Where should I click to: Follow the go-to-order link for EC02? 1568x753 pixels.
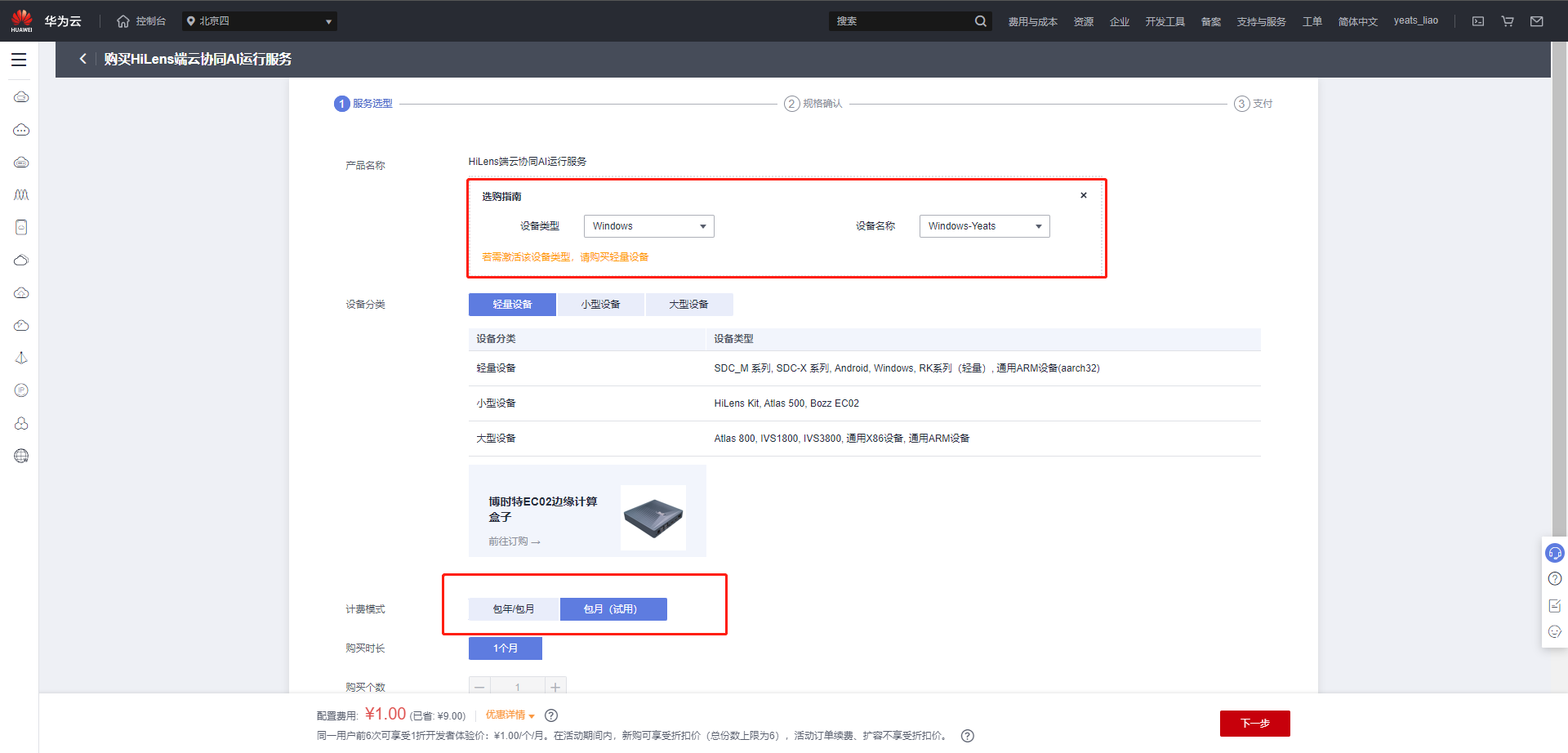click(x=514, y=541)
